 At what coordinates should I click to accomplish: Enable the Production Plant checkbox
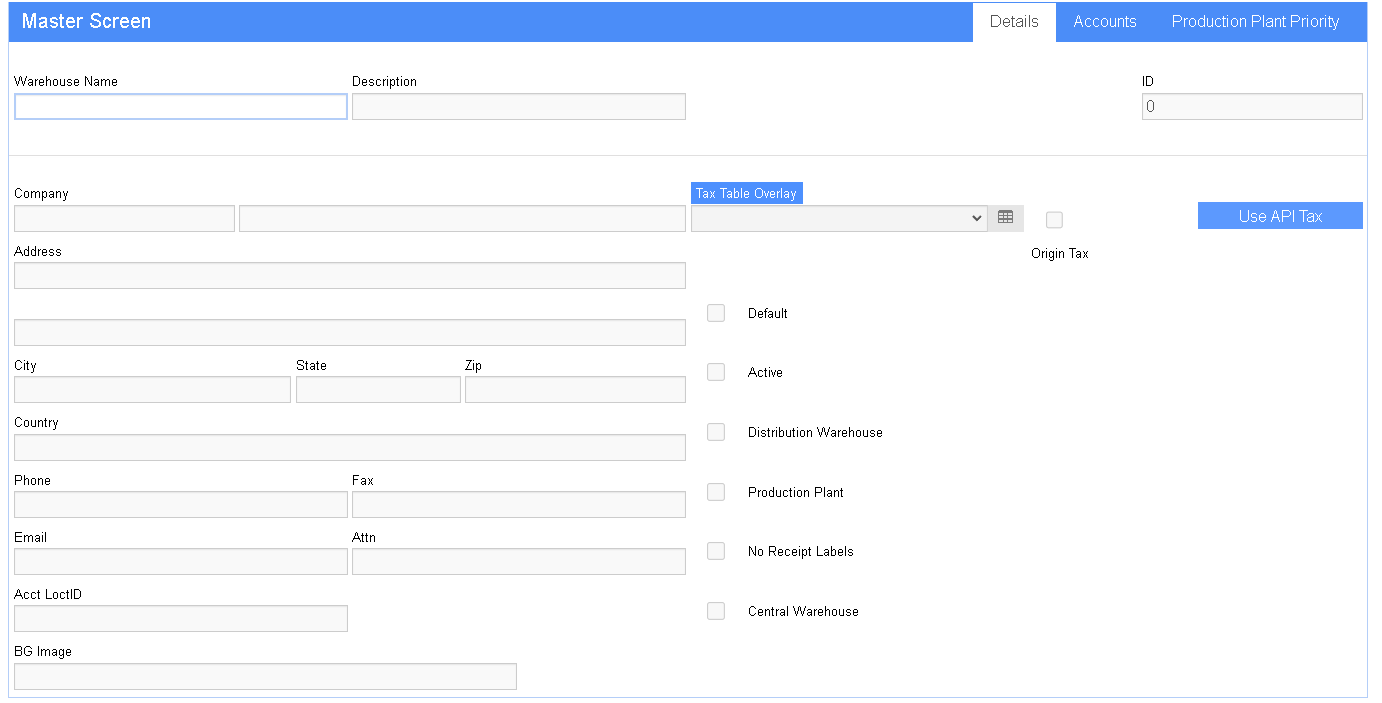[x=716, y=492]
